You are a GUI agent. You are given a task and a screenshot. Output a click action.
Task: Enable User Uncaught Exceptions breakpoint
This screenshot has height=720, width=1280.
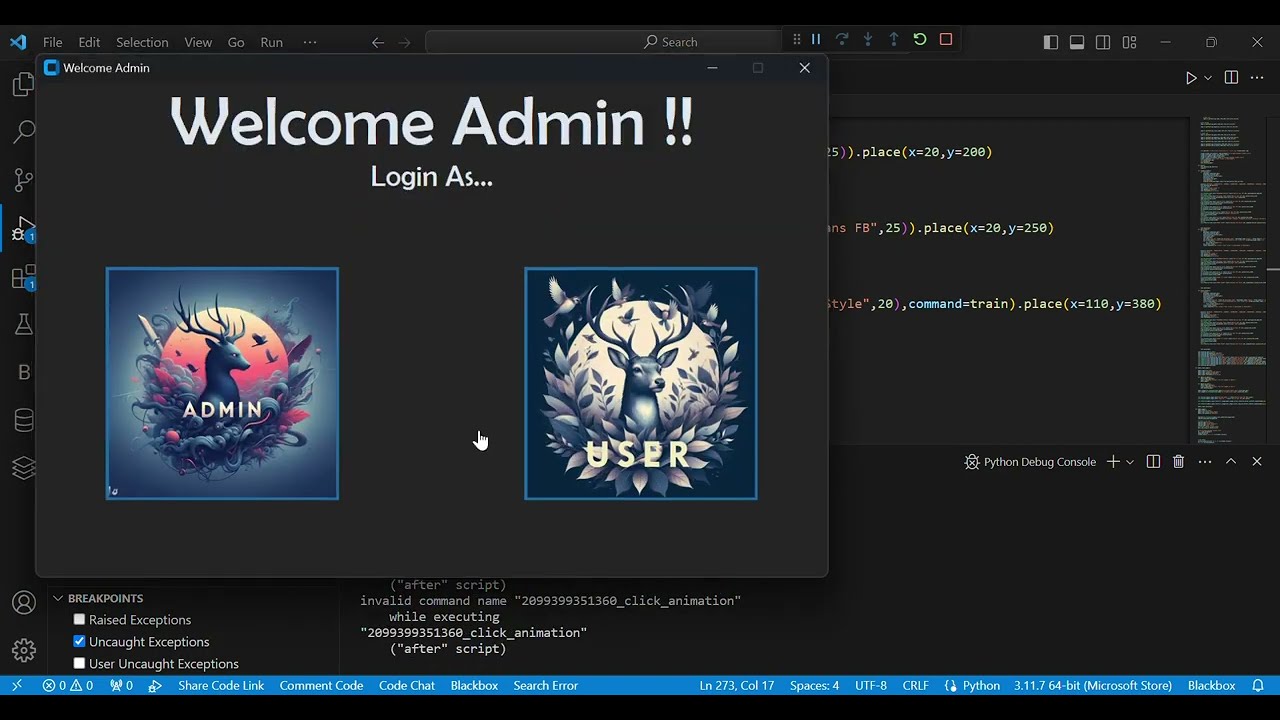click(x=79, y=664)
